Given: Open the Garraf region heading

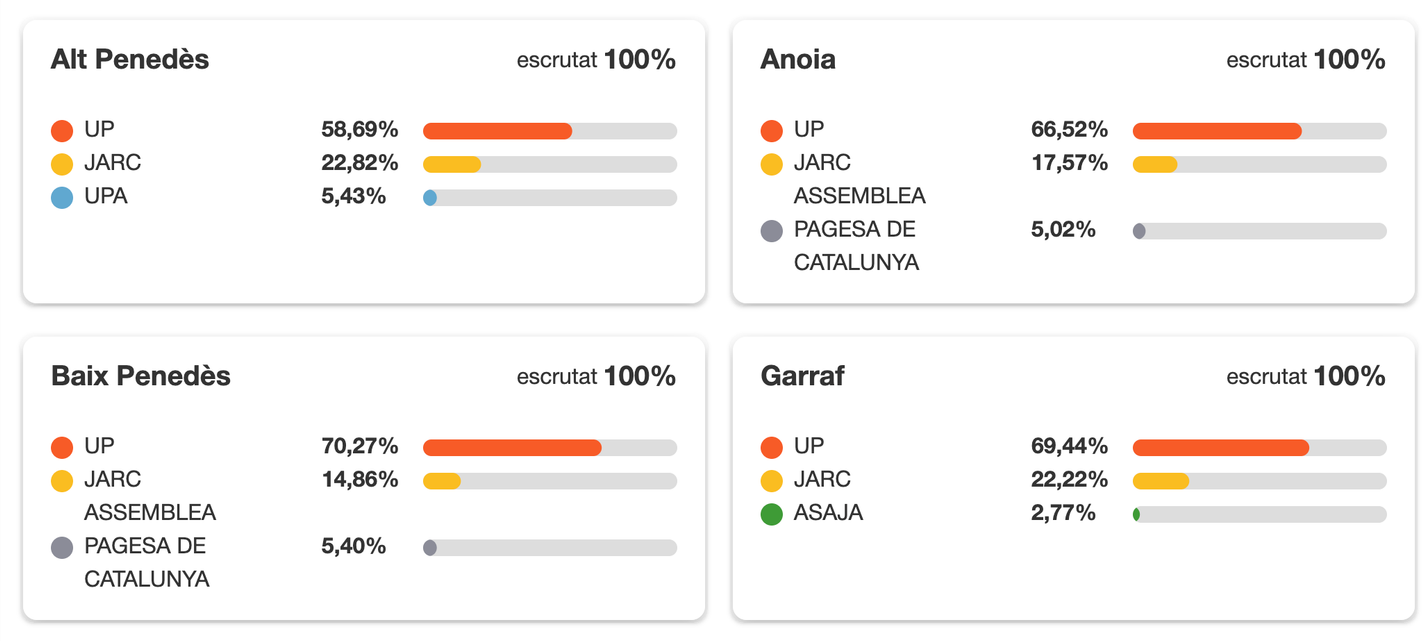Looking at the screenshot, I should click(x=803, y=376).
